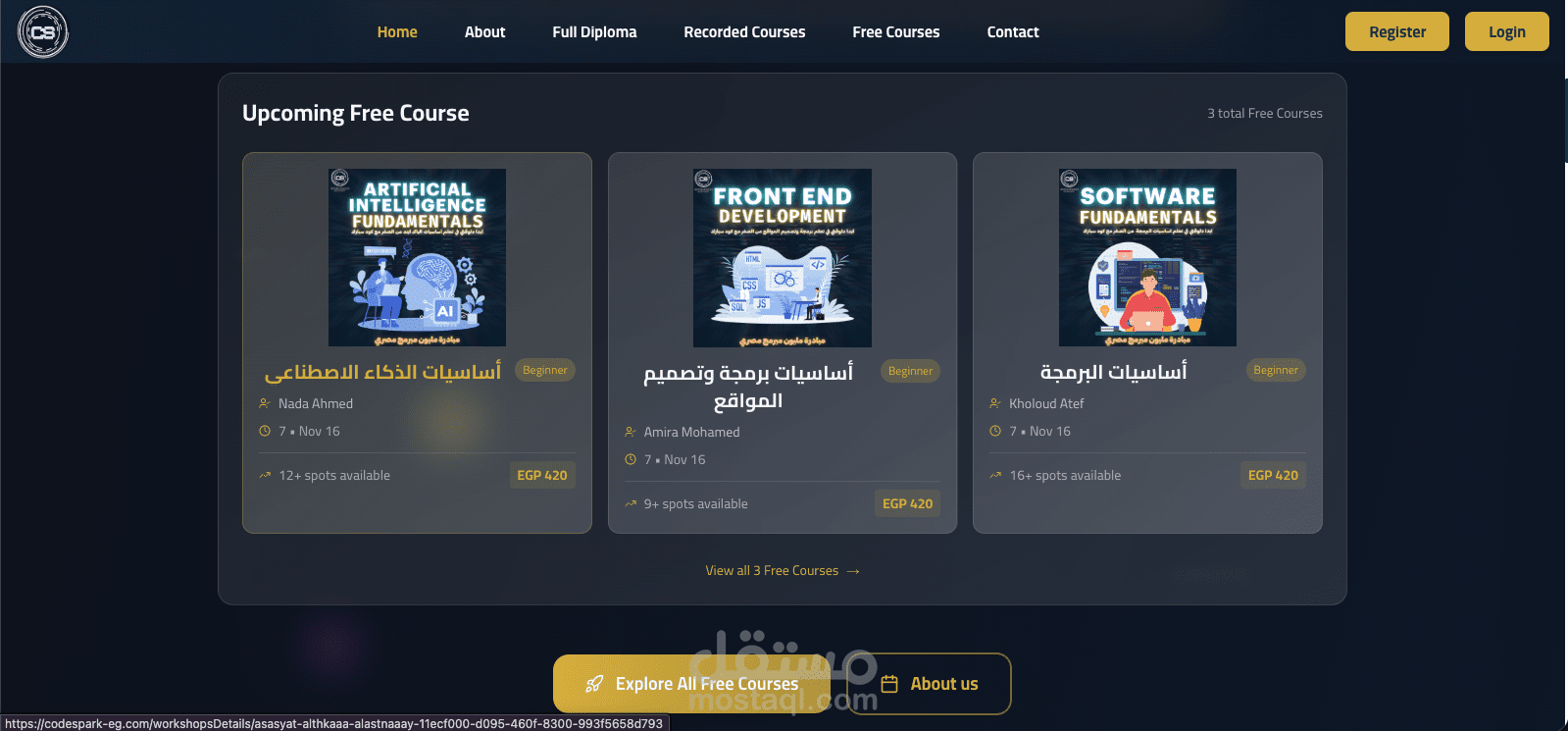Click the instructor icon beside Amira Mohamed
1568x731 pixels.
pos(631,432)
